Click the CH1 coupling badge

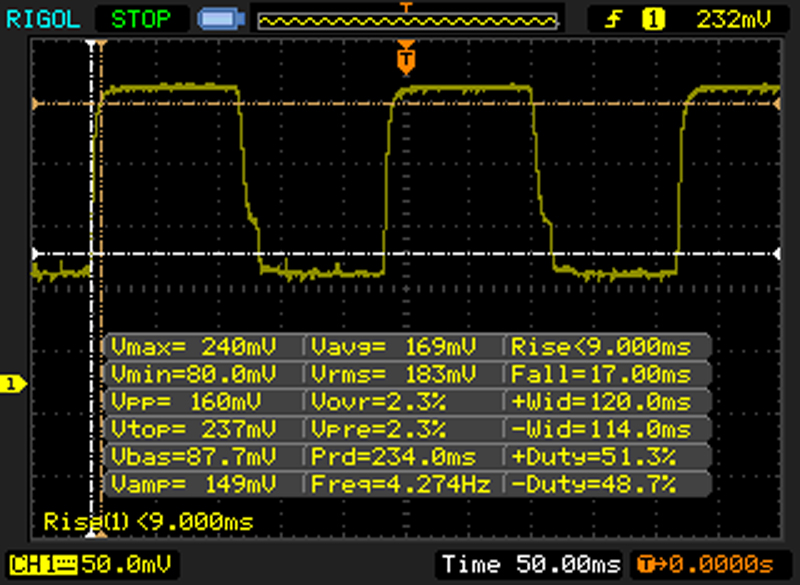[43, 565]
